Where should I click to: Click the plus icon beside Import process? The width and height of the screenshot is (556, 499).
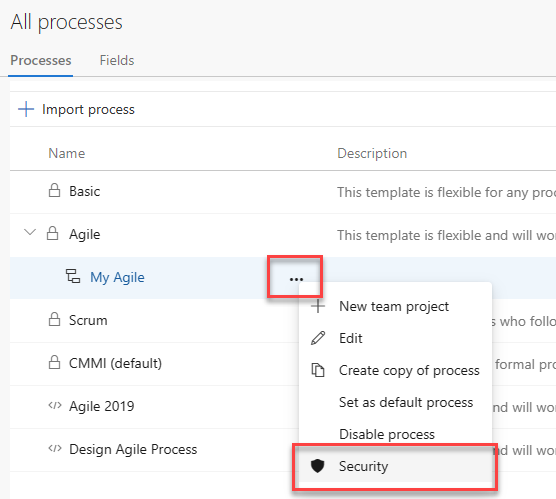[x=26, y=109]
